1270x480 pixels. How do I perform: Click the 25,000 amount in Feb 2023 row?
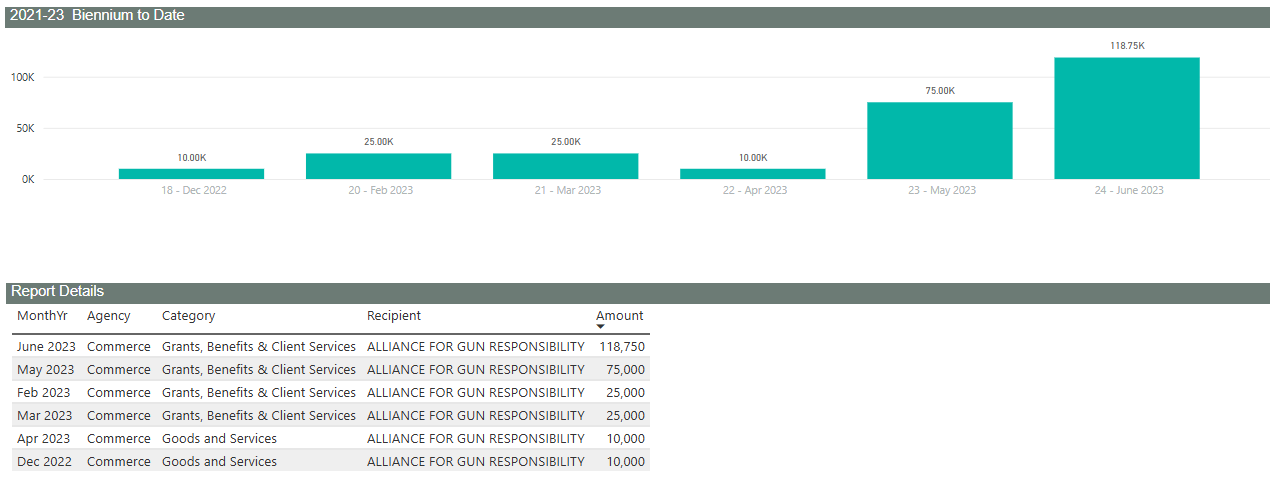tap(626, 393)
